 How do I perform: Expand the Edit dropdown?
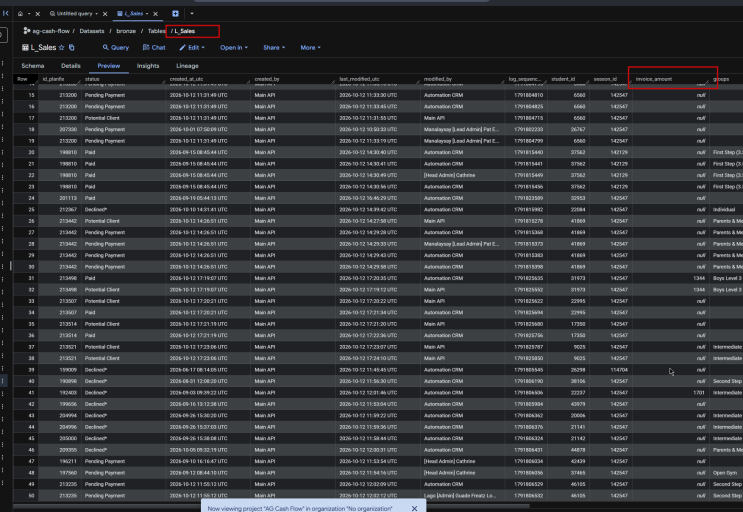click(x=192, y=47)
